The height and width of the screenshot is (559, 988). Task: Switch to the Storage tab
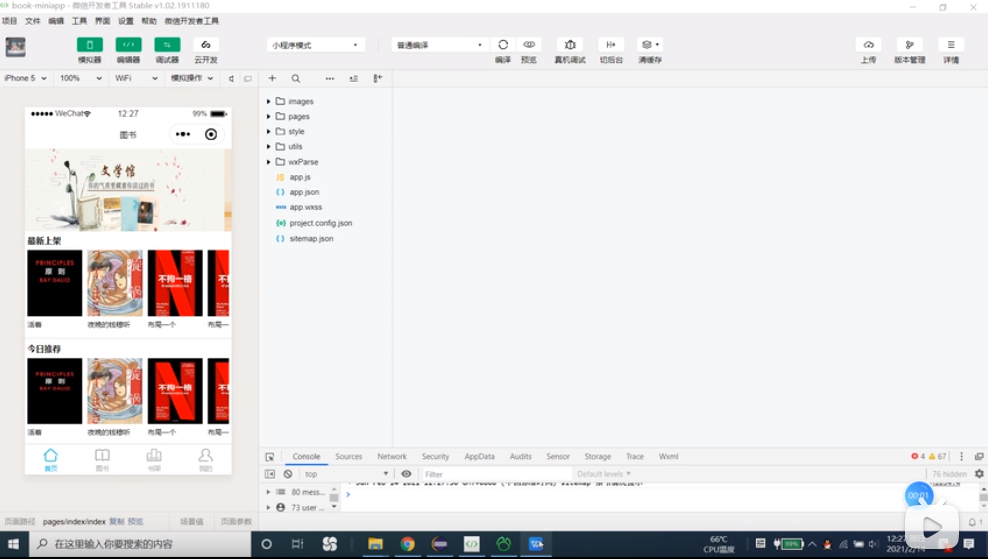(x=597, y=456)
